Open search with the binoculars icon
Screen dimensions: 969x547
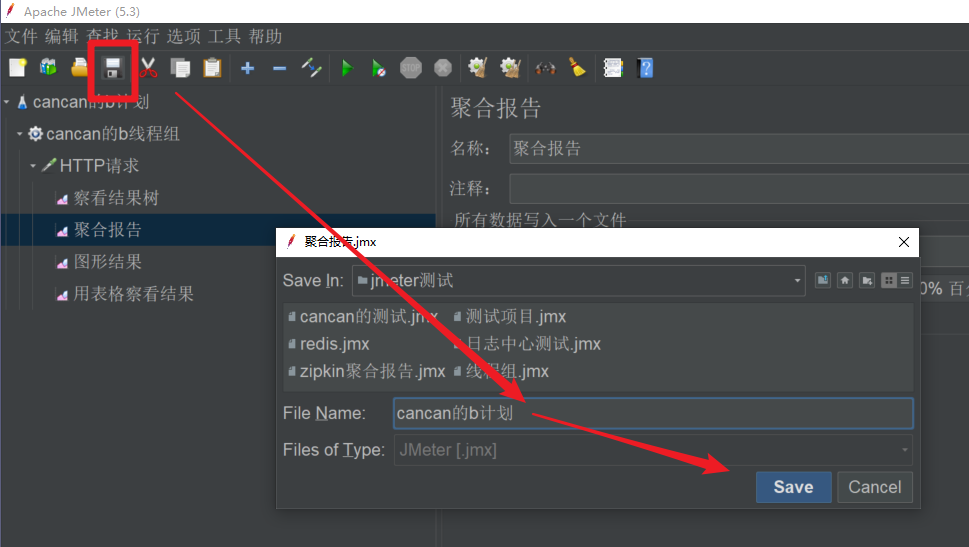[545, 68]
